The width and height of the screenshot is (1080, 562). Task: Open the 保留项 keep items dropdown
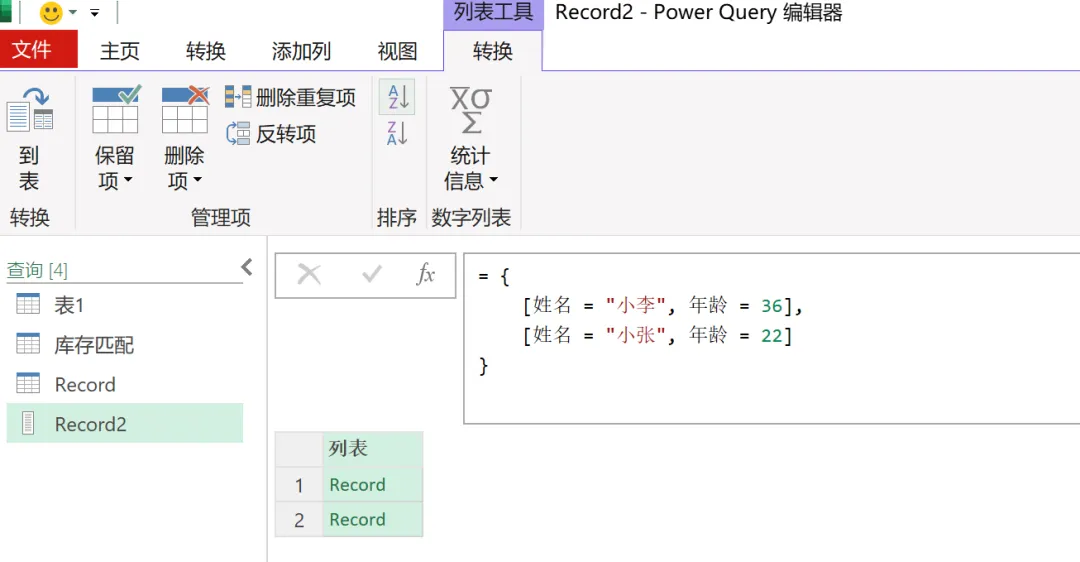[115, 139]
